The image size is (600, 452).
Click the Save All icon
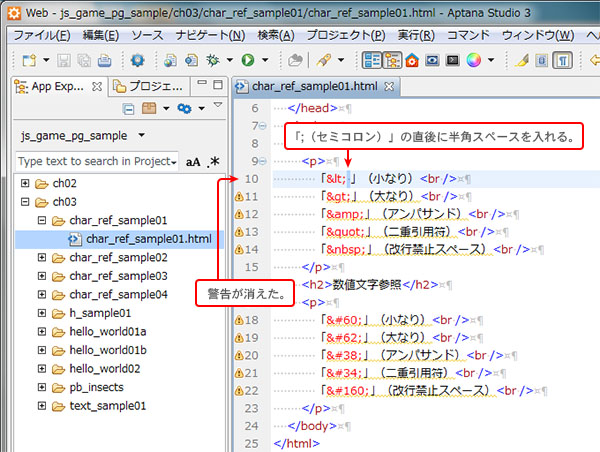(x=84, y=60)
